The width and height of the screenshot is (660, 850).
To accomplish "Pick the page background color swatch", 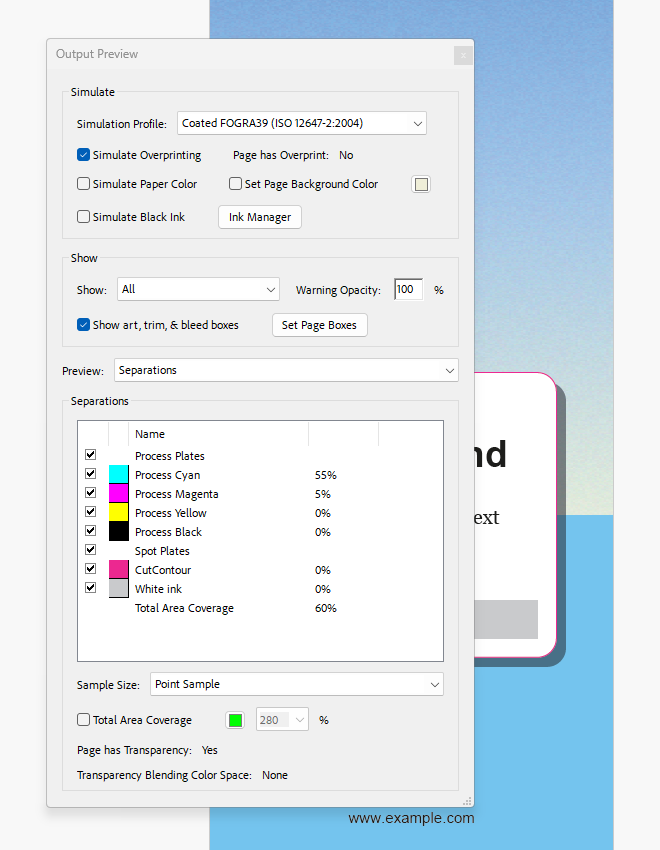I will coord(421,184).
